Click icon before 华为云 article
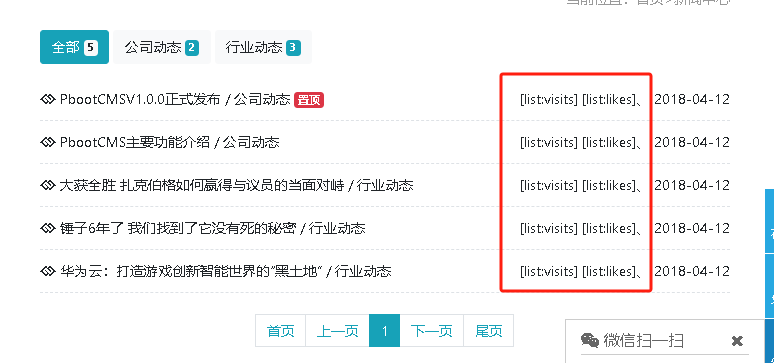The height and width of the screenshot is (363, 774). [x=47, y=272]
